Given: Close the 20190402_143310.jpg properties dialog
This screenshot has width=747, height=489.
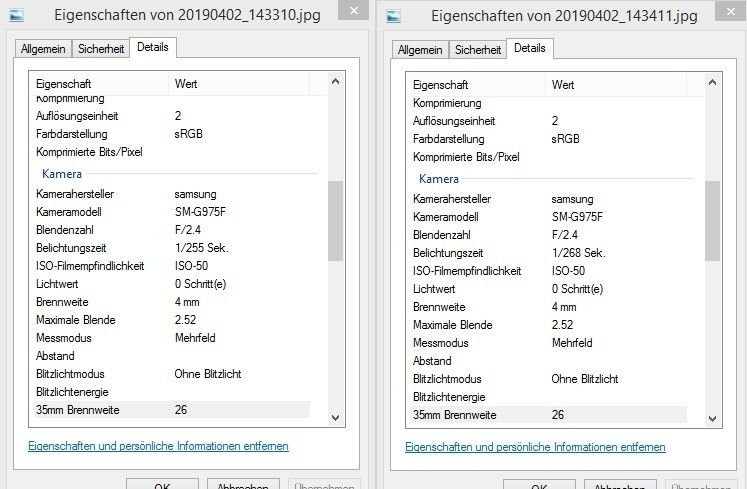Looking at the screenshot, I should tap(353, 10).
